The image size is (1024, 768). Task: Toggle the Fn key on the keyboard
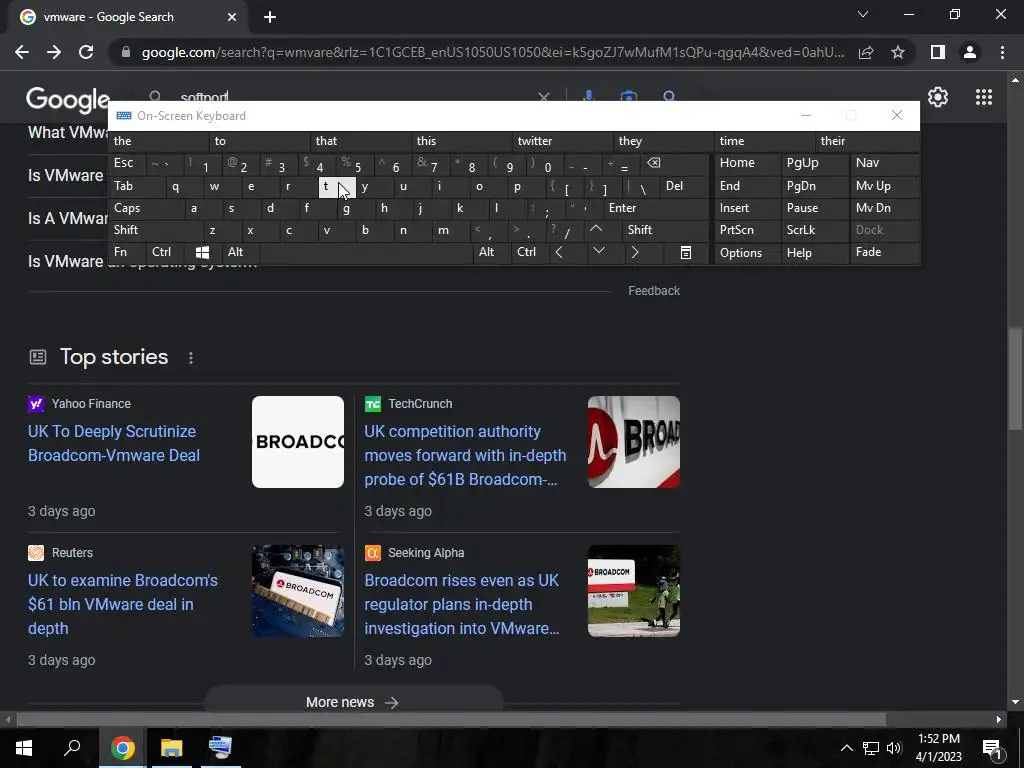[x=127, y=252]
